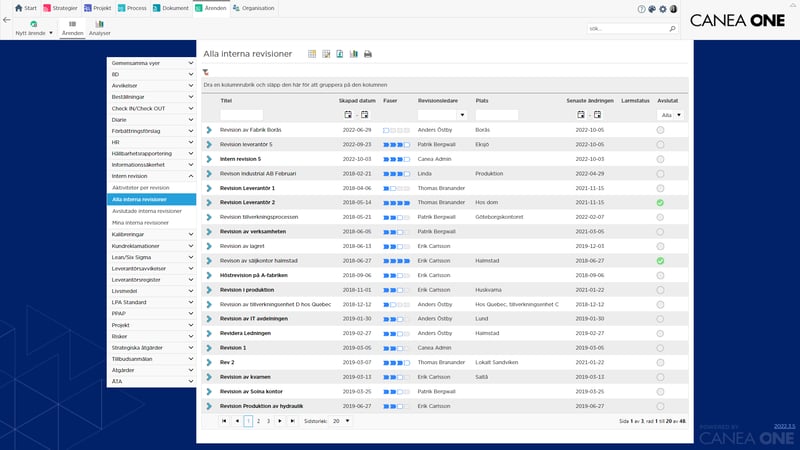
Task: Click the Faser indicator for Rev 2
Action: [x=396, y=363]
